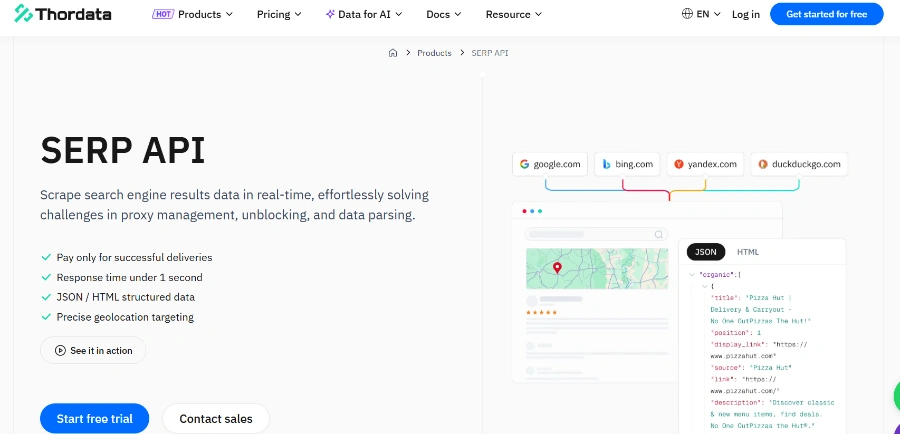Click the Thordata logo
This screenshot has width=900, height=434.
coord(63,14)
